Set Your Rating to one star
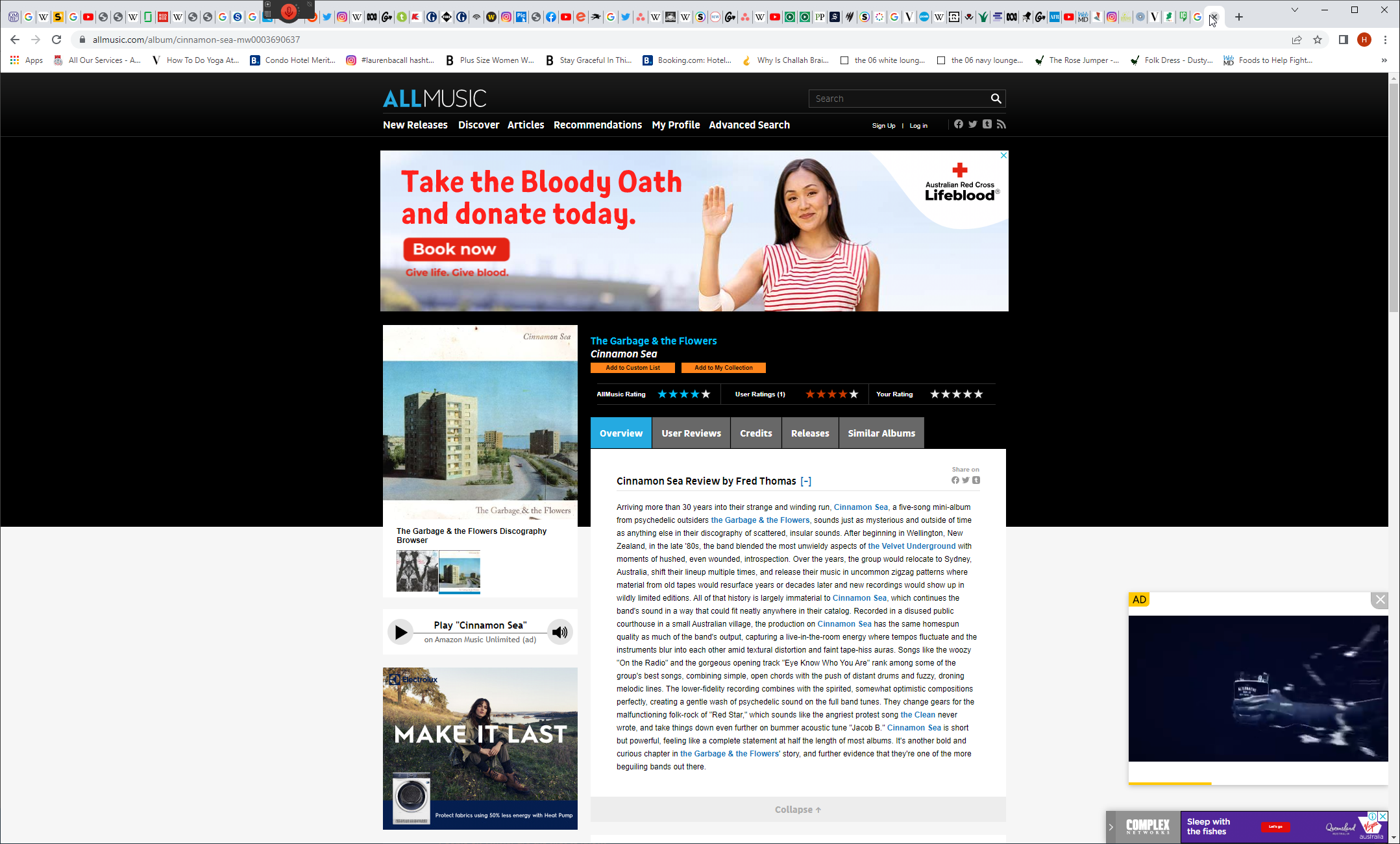 point(935,394)
